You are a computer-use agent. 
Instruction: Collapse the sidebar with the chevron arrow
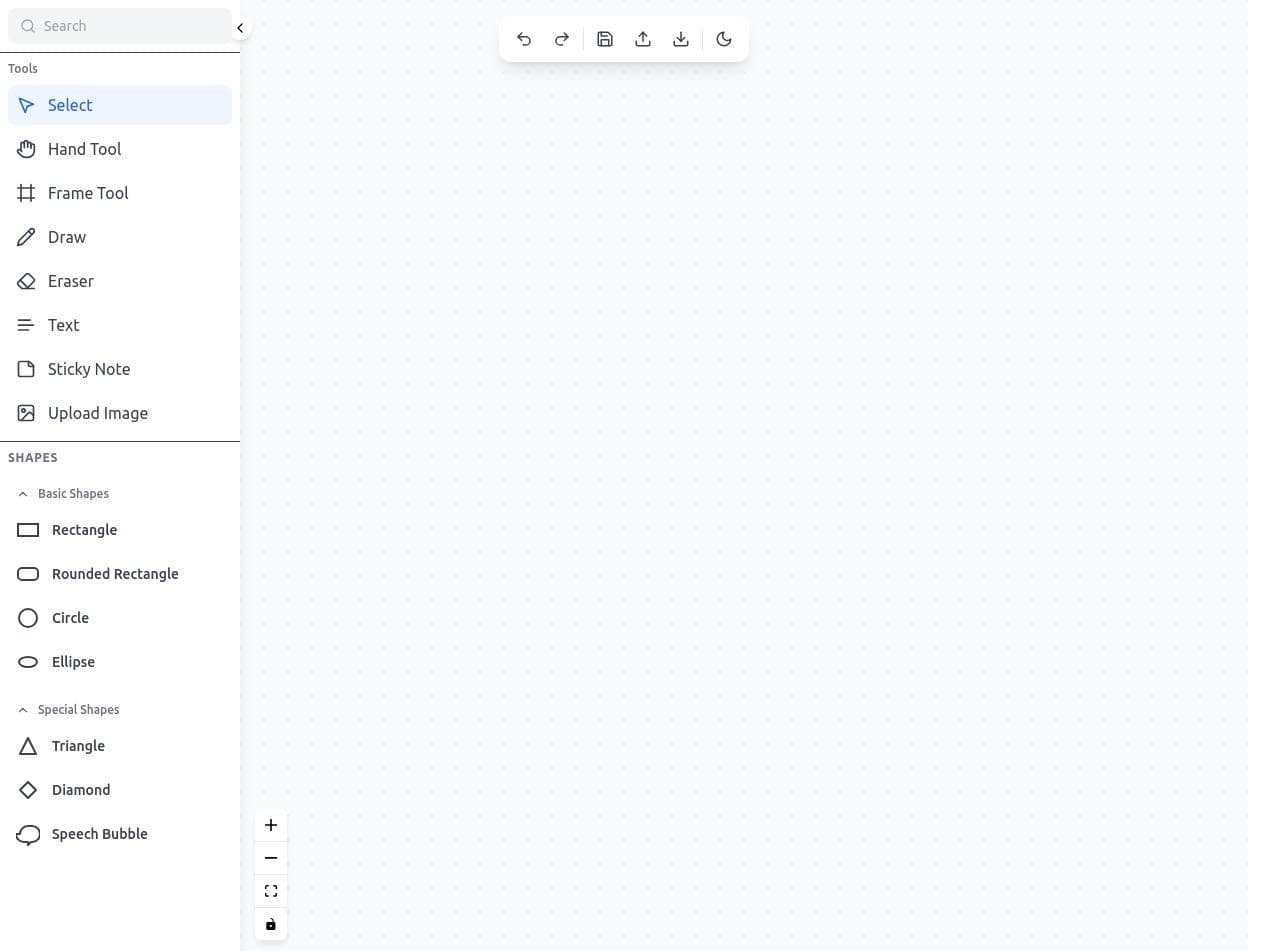[240, 28]
